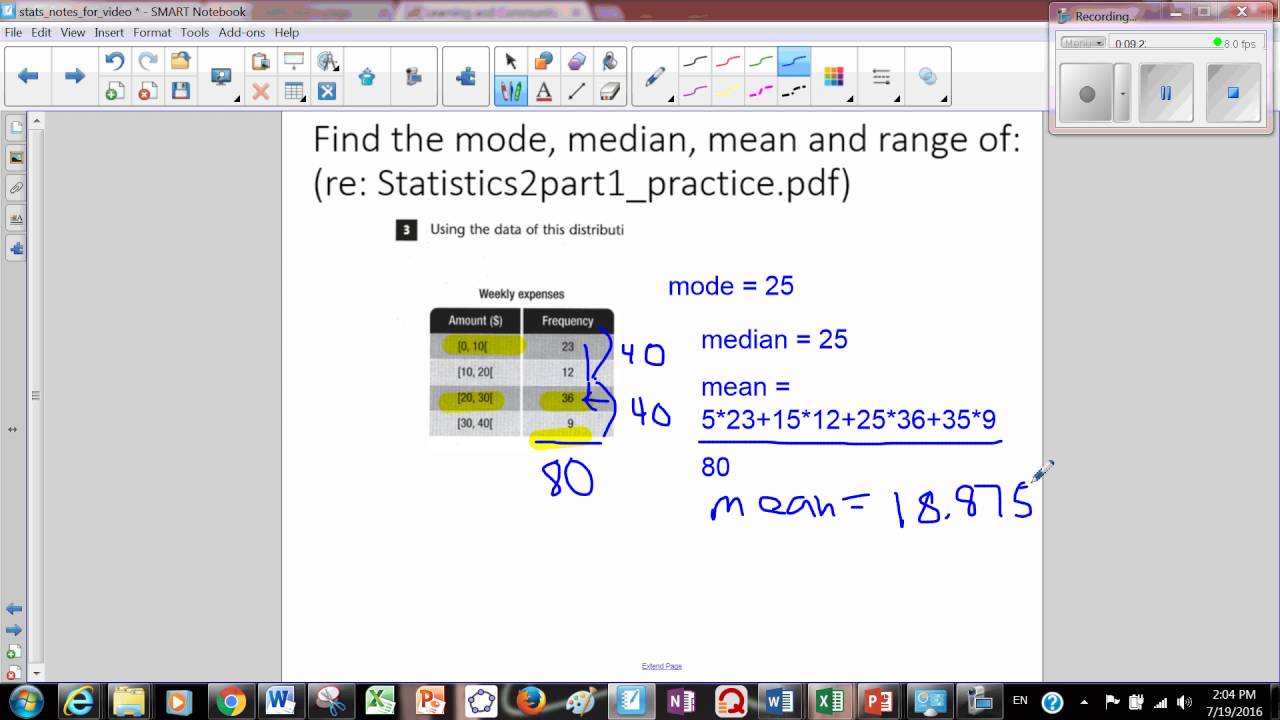Open the Insert menu

(x=109, y=32)
